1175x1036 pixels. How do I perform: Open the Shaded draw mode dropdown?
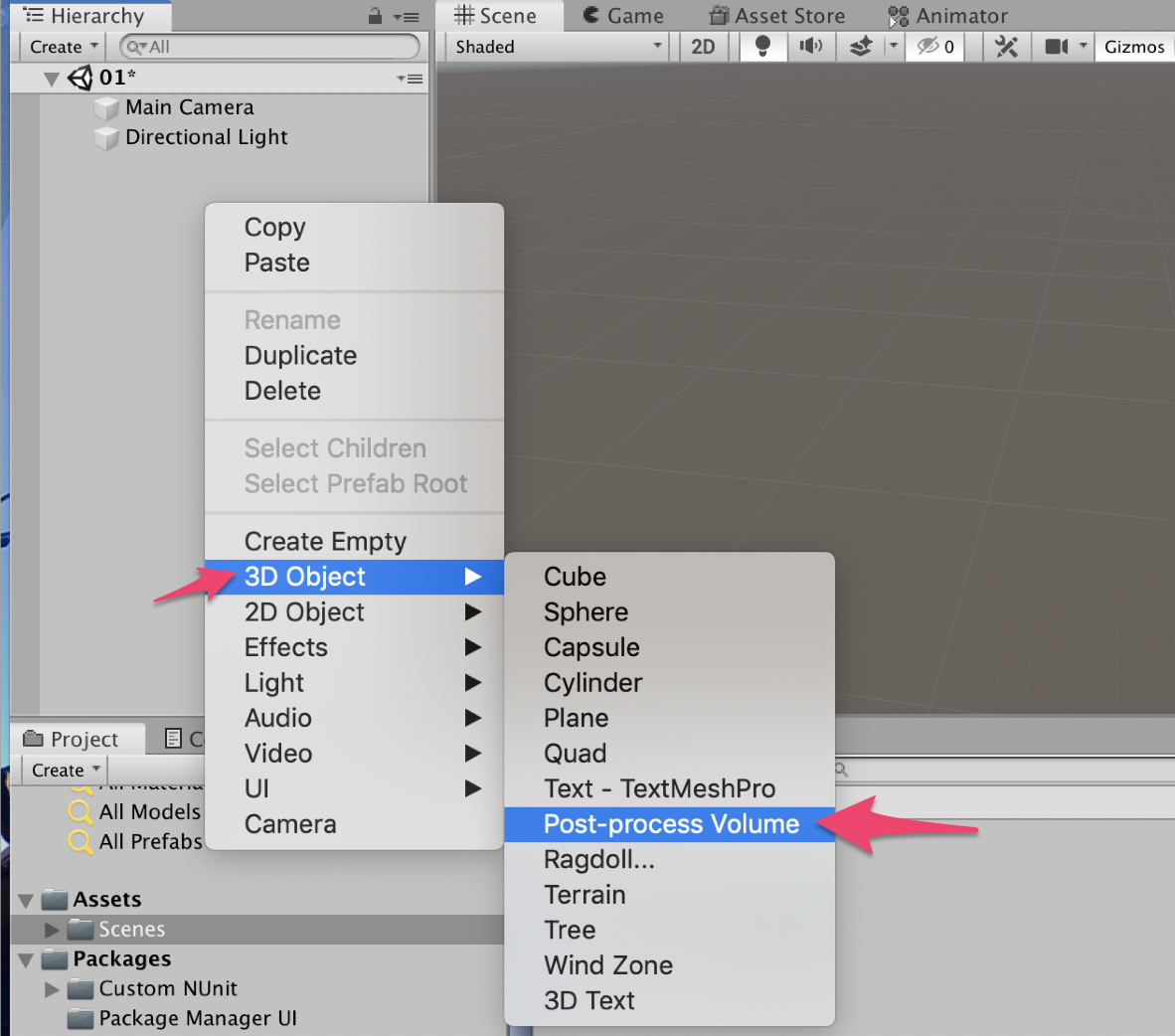tap(559, 47)
